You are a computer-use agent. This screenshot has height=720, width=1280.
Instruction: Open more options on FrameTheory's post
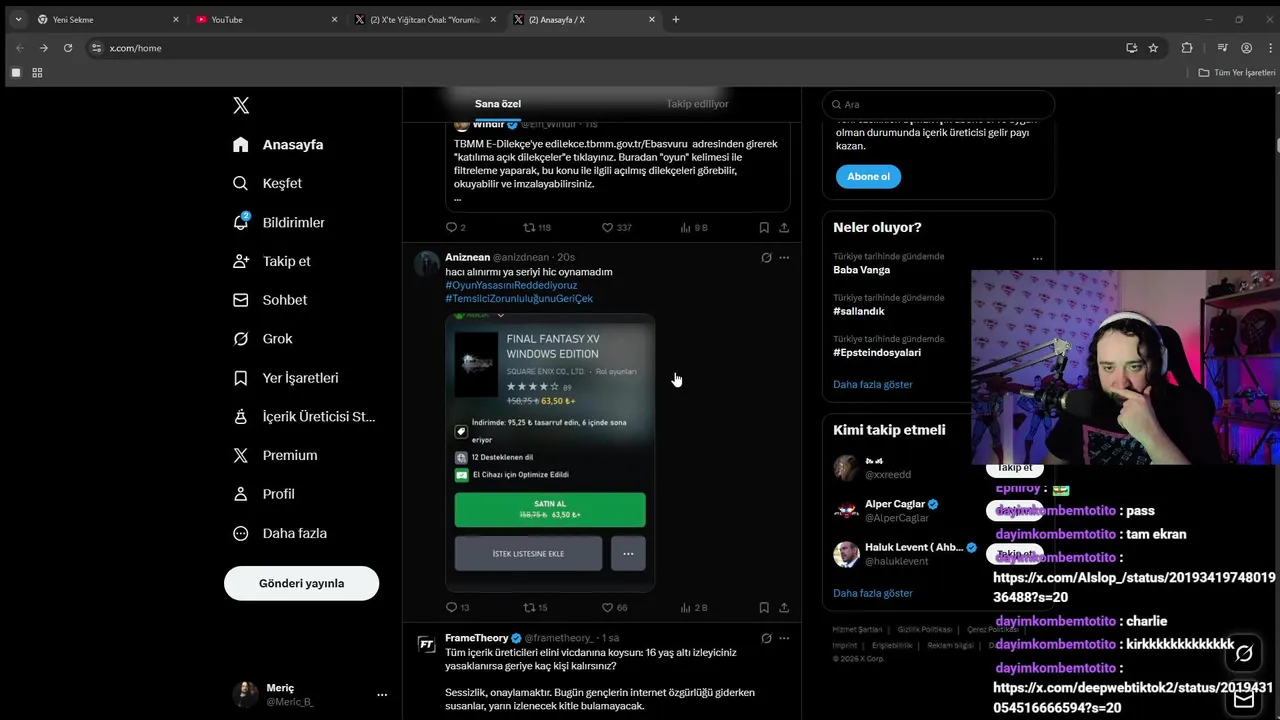[784, 638]
